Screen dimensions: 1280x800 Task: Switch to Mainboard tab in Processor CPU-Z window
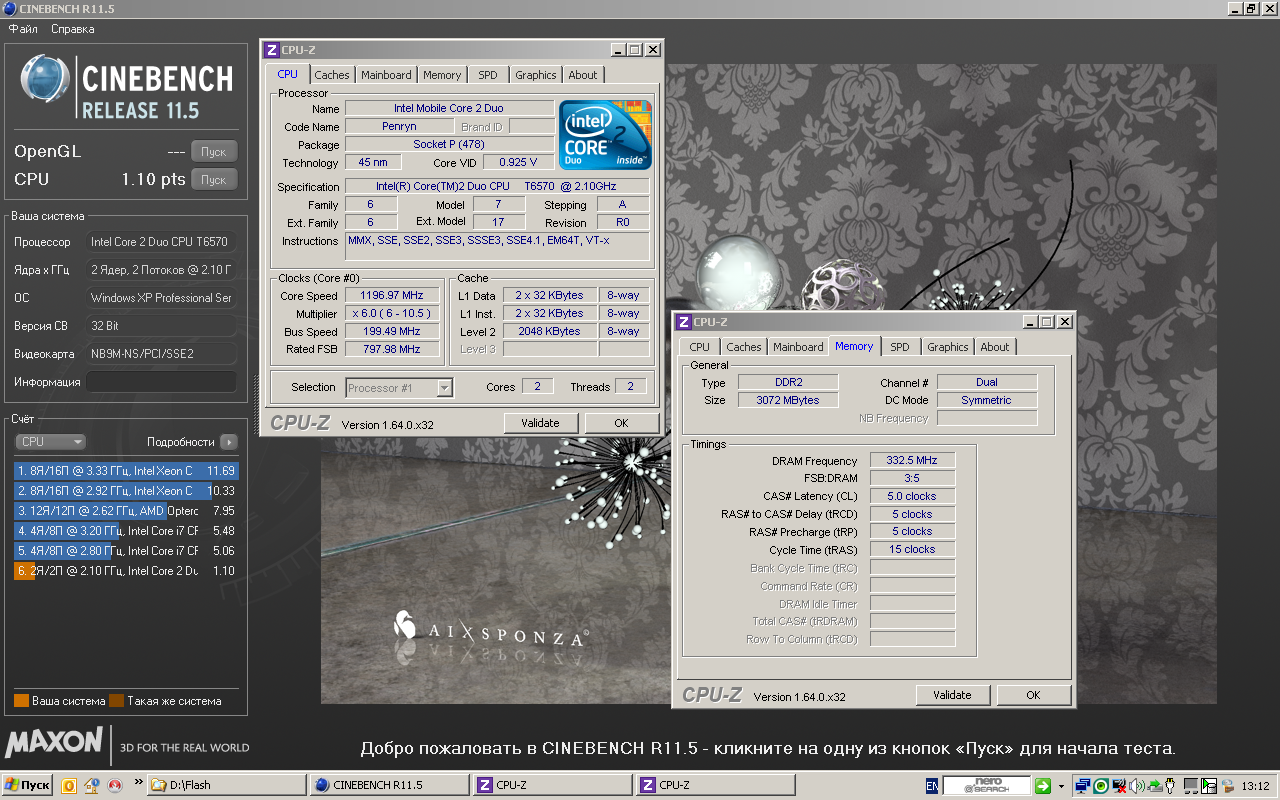[386, 75]
